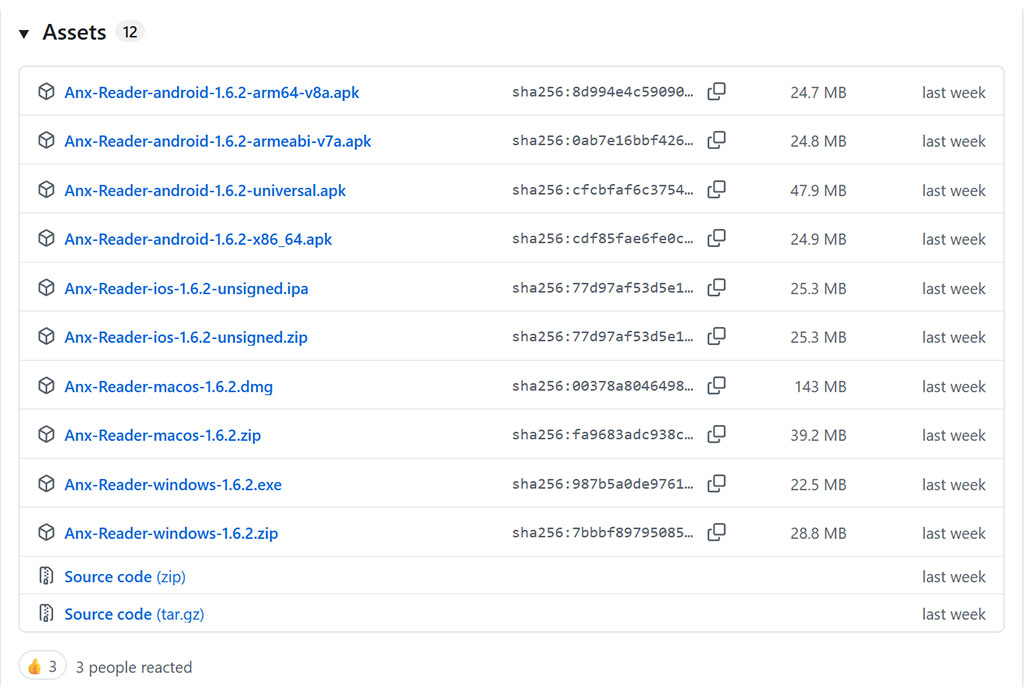Click the 24.7 MB file size
This screenshot has width=1024, height=696.
(818, 93)
